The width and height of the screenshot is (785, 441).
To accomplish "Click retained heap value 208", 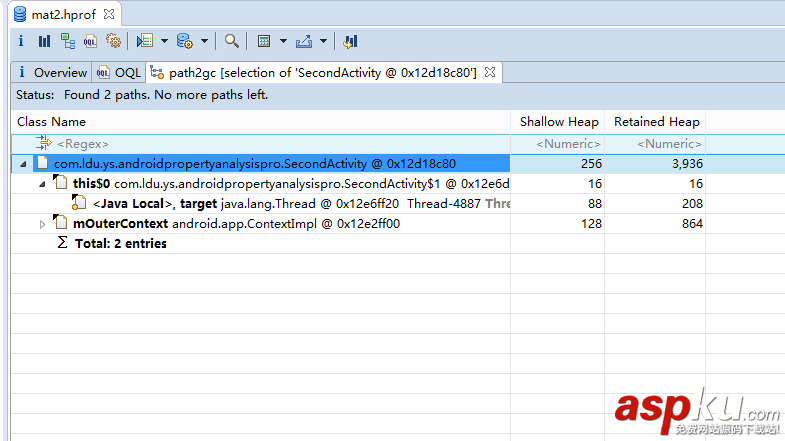I will (x=692, y=204).
